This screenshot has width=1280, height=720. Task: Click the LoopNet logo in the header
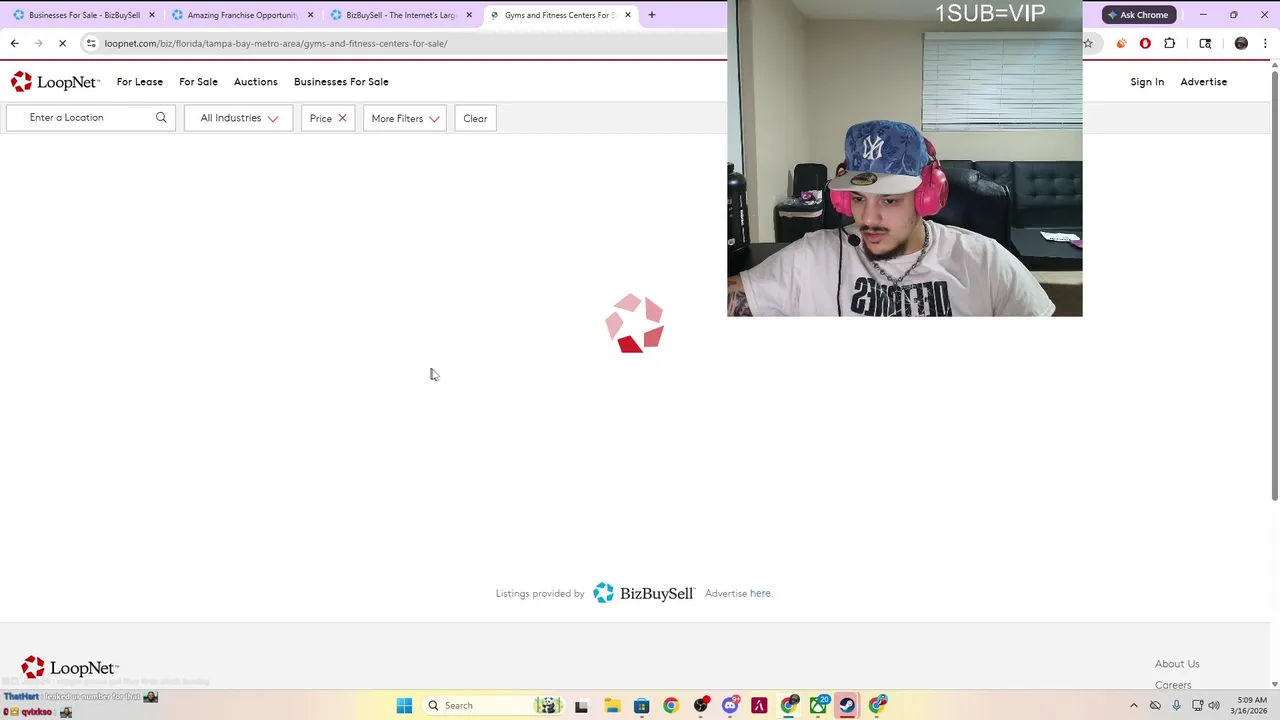tap(55, 82)
